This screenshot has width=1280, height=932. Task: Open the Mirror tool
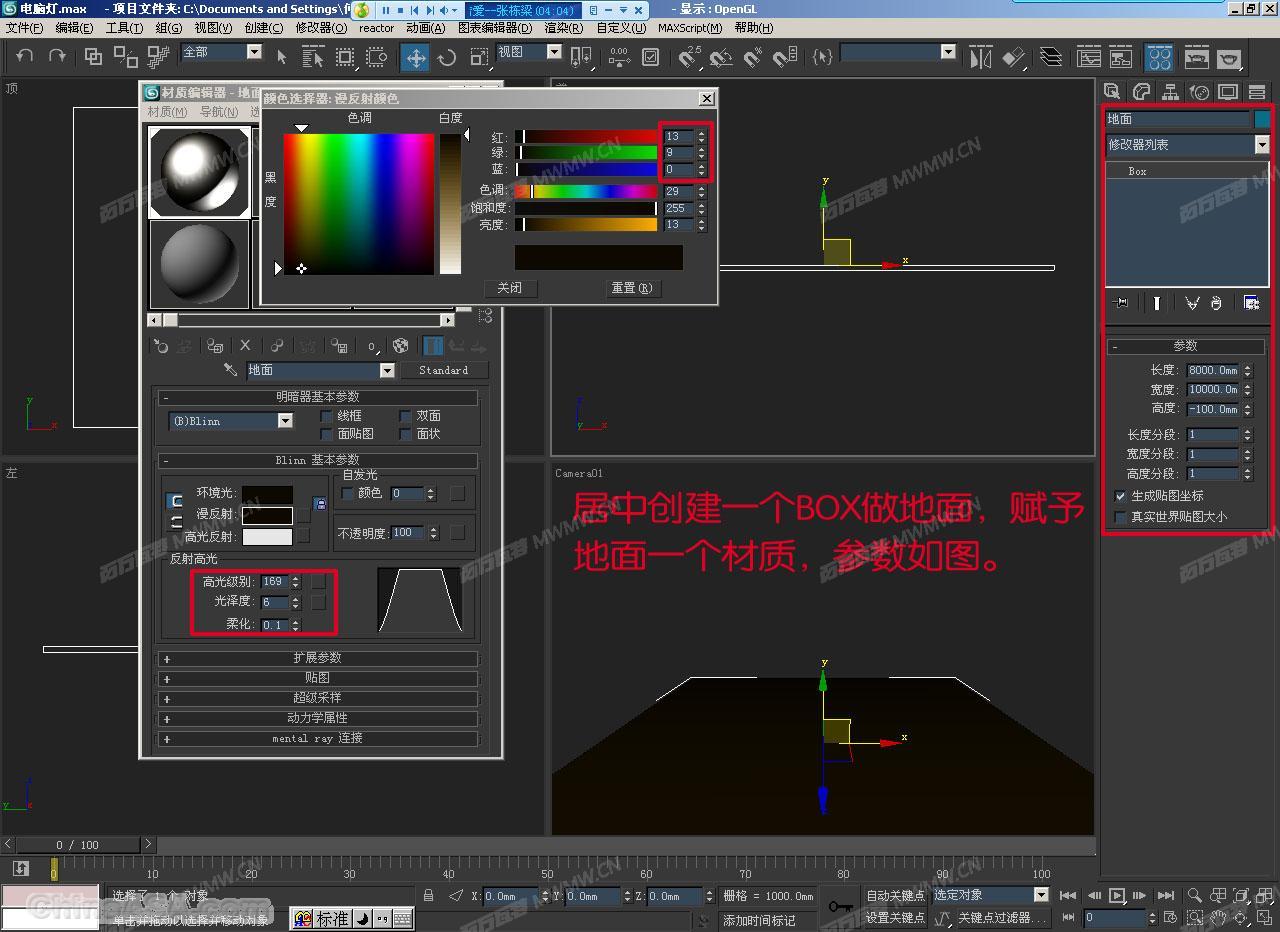tap(981, 57)
